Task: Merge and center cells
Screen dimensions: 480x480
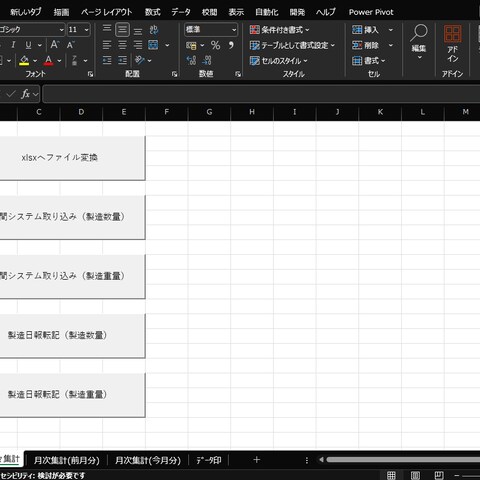Action: coord(153,45)
